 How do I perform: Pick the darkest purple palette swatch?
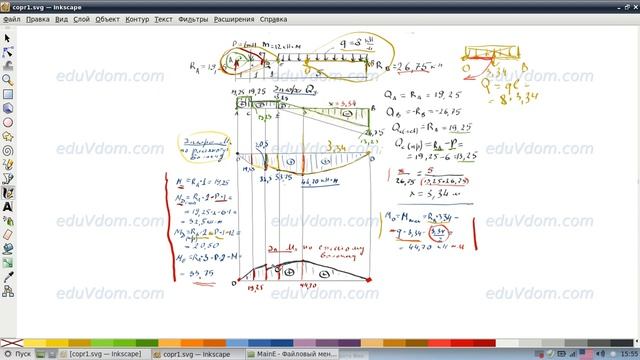click(x=349, y=343)
